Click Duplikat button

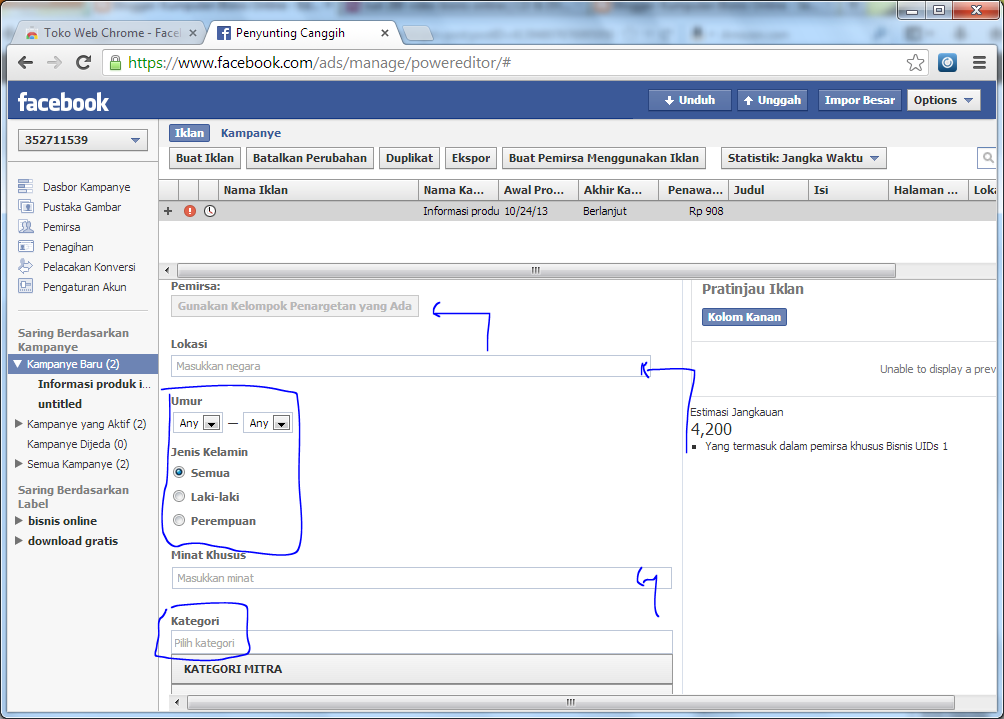point(409,158)
